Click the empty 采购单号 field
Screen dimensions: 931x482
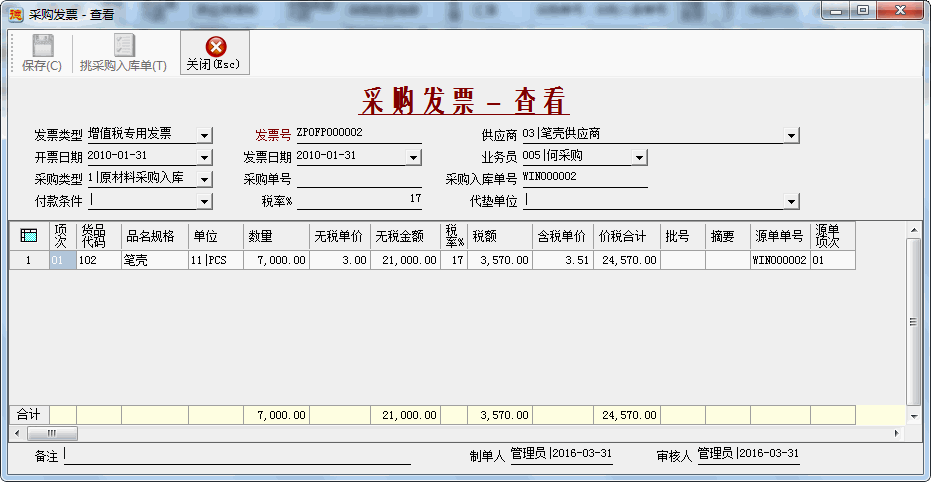coord(359,179)
